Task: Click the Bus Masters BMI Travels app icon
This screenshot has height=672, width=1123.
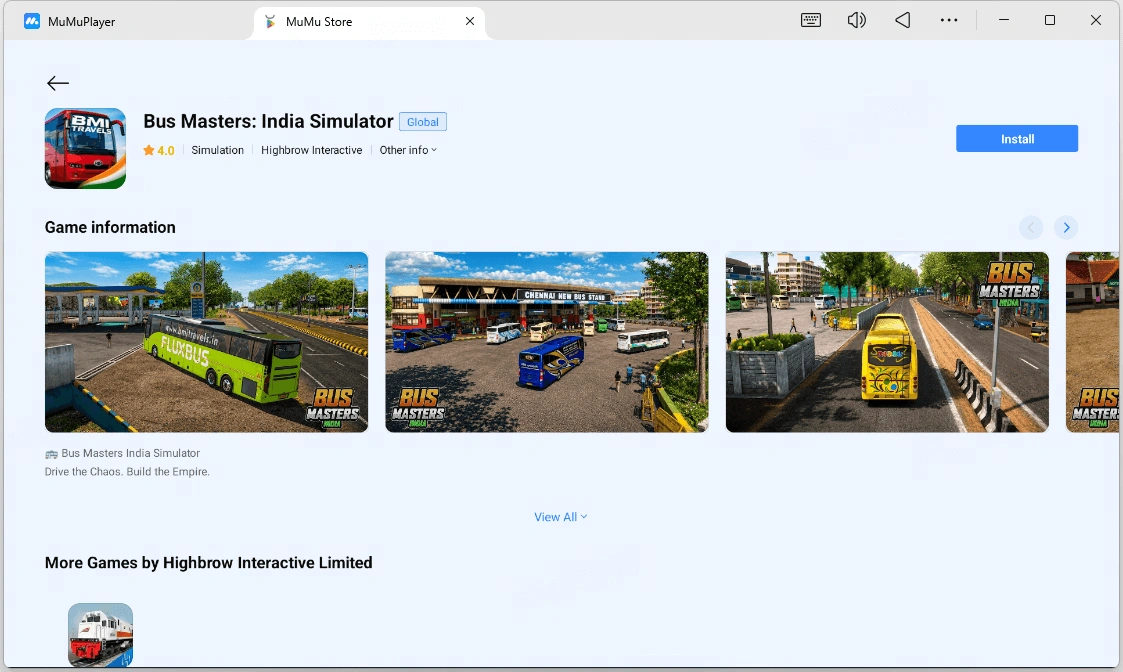Action: pos(85,148)
